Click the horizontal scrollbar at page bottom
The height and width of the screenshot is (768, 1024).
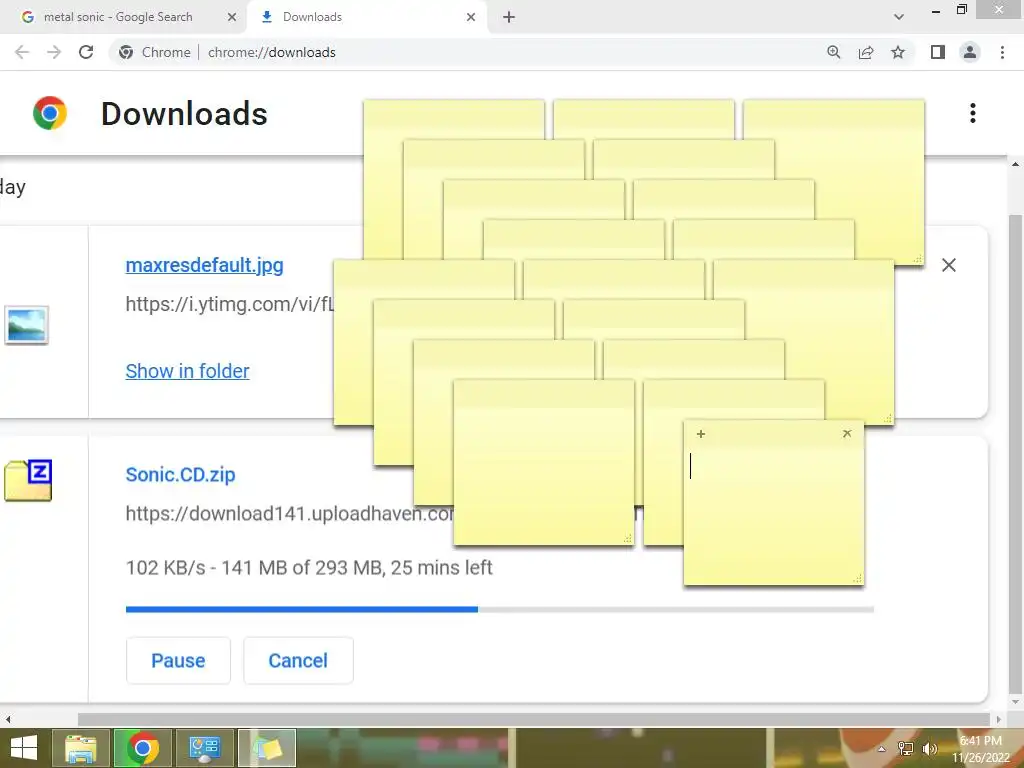point(533,719)
